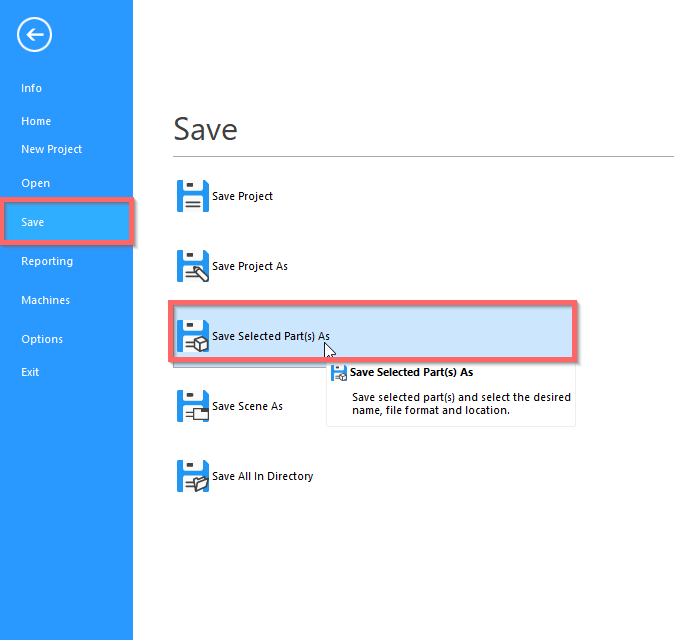
Task: Select New Project from the sidebar
Action: (52, 149)
